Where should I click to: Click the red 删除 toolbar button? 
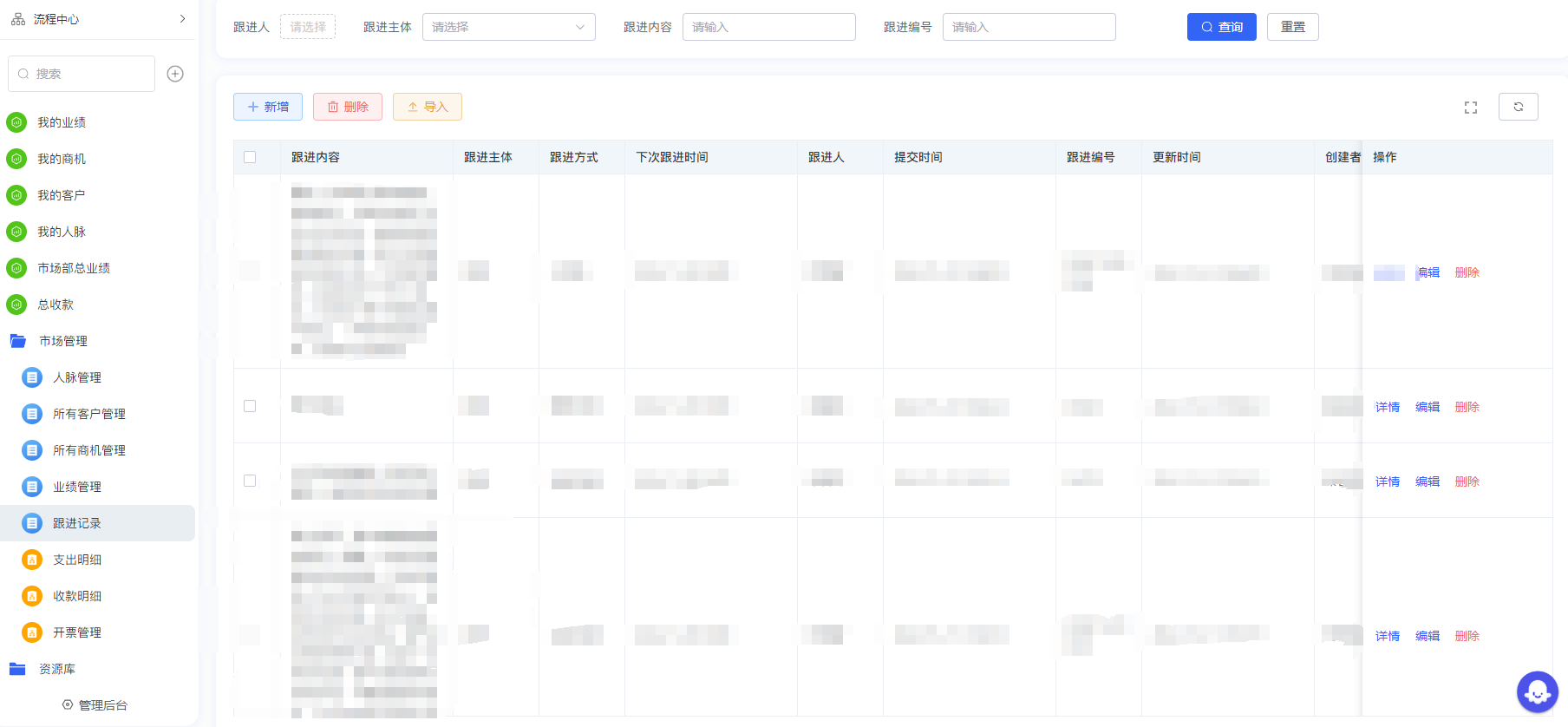pyautogui.click(x=348, y=107)
